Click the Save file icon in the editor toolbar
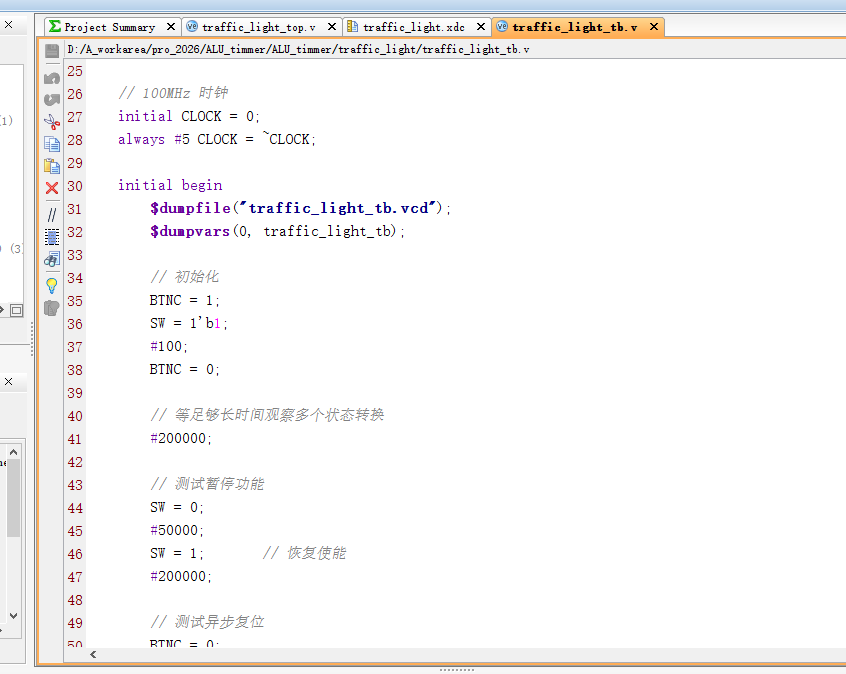Screen dimensions: 846x674 52,51
